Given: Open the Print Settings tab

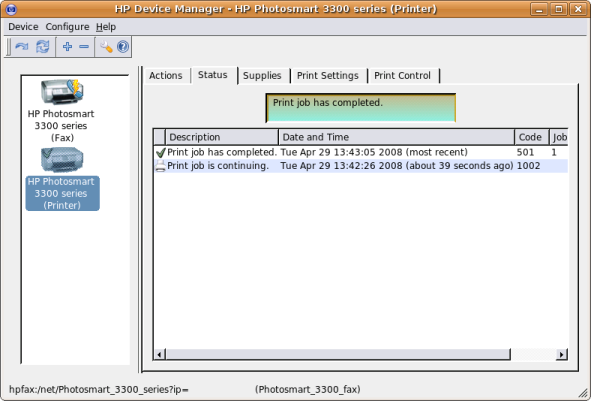Looking at the screenshot, I should point(328,75).
